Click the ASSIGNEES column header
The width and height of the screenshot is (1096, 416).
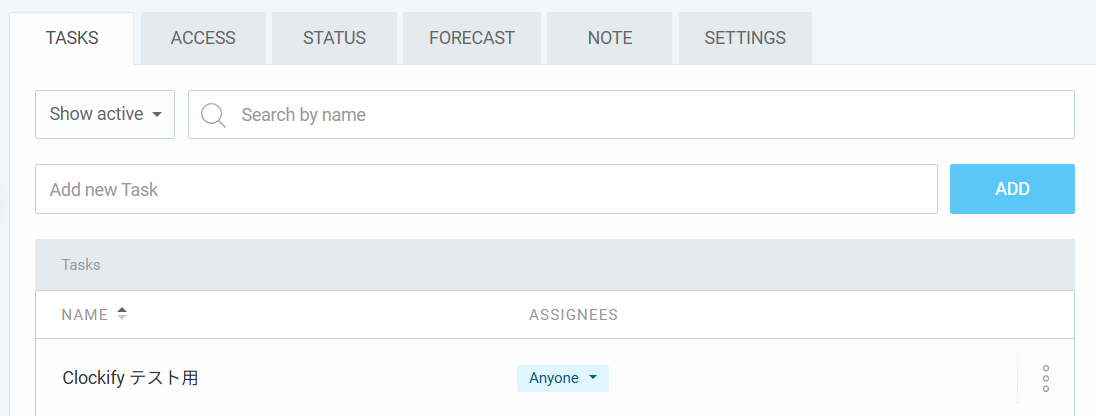click(573, 315)
